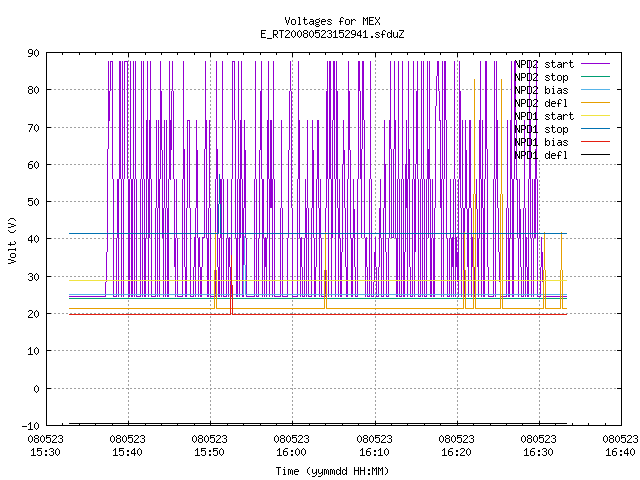Click the orange NPD2 defl legend line sample

coord(595,102)
